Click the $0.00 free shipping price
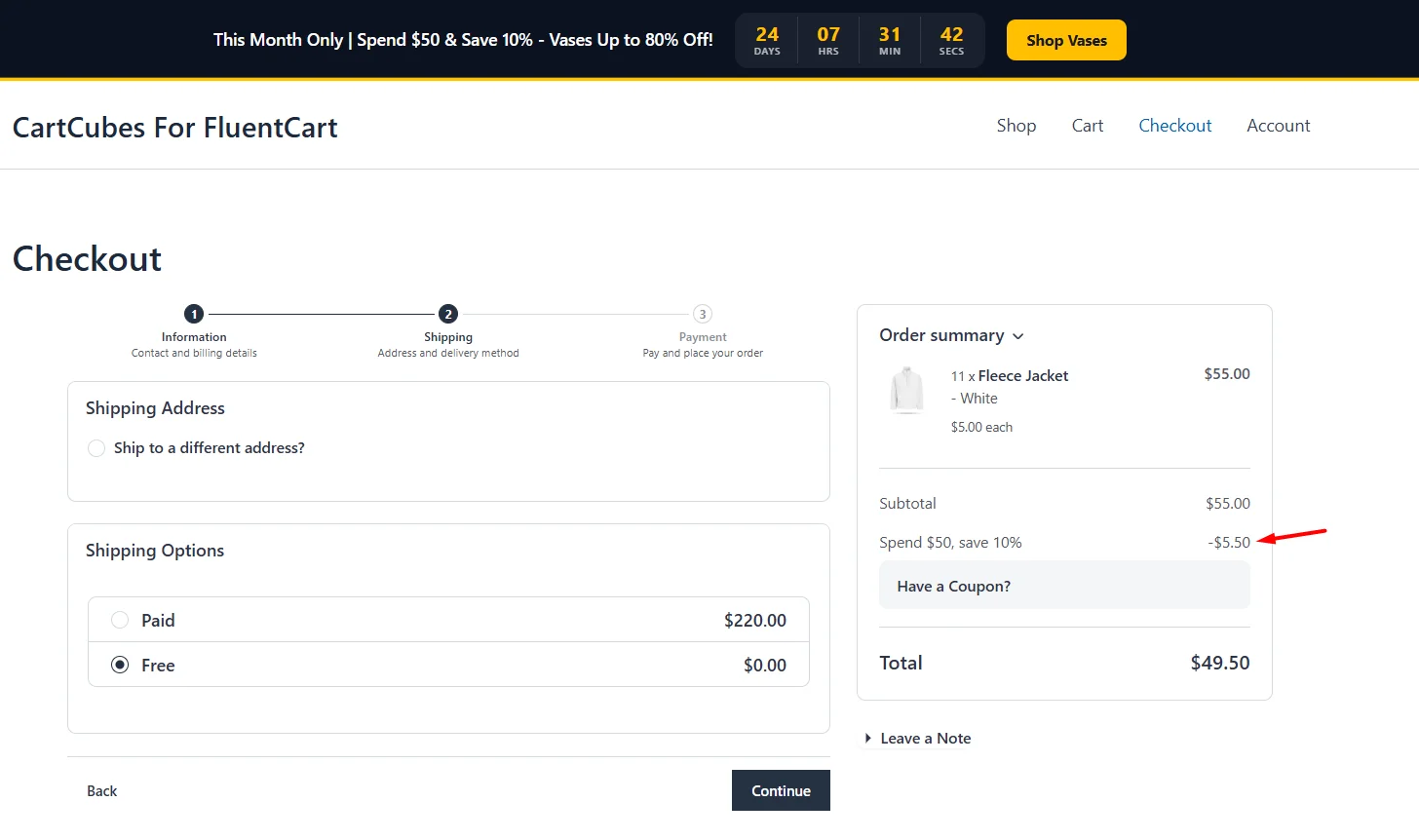This screenshot has width=1419, height=840. tap(765, 666)
